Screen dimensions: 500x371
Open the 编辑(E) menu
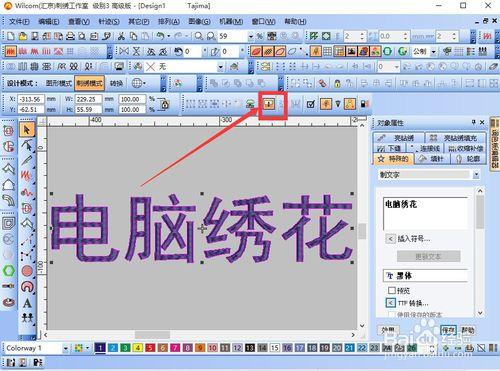pyautogui.click(x=49, y=22)
